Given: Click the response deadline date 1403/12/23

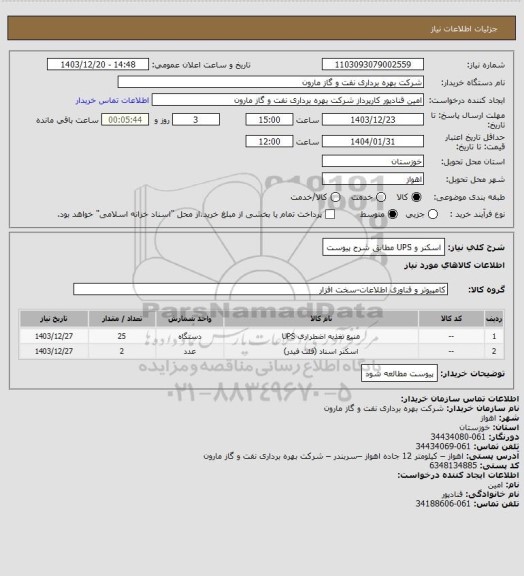Looking at the screenshot, I should pyautogui.click(x=373, y=120).
